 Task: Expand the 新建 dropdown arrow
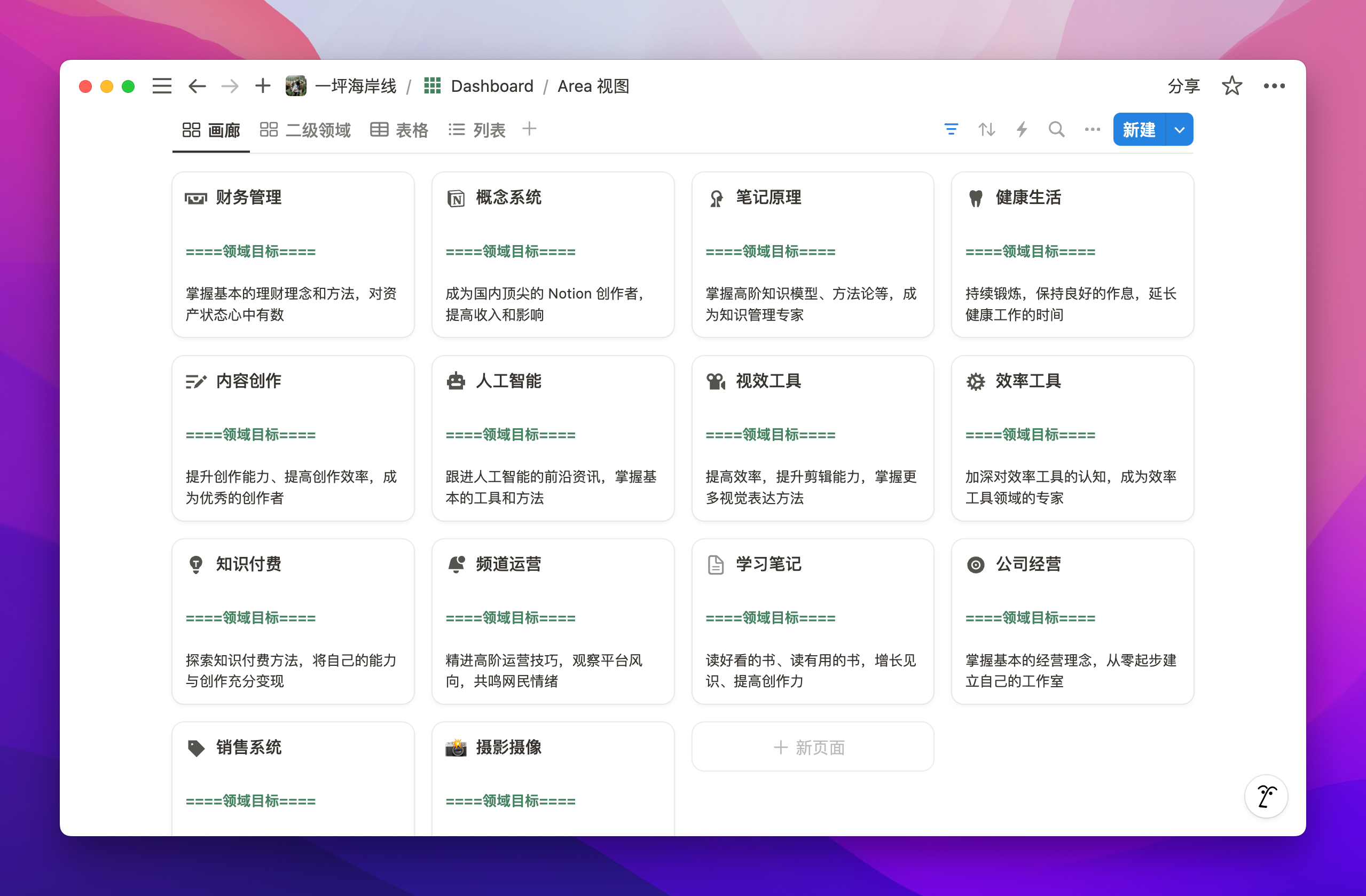coord(1180,130)
